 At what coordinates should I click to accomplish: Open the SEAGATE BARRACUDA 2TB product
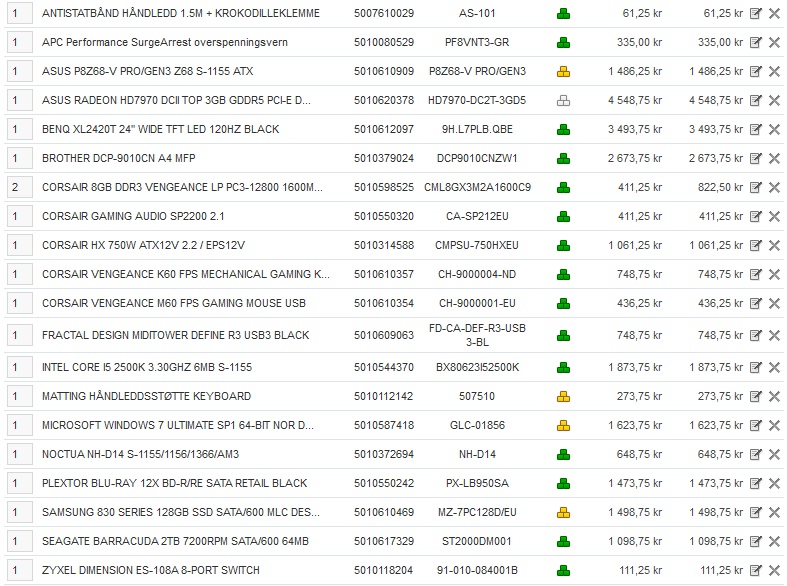(x=175, y=541)
